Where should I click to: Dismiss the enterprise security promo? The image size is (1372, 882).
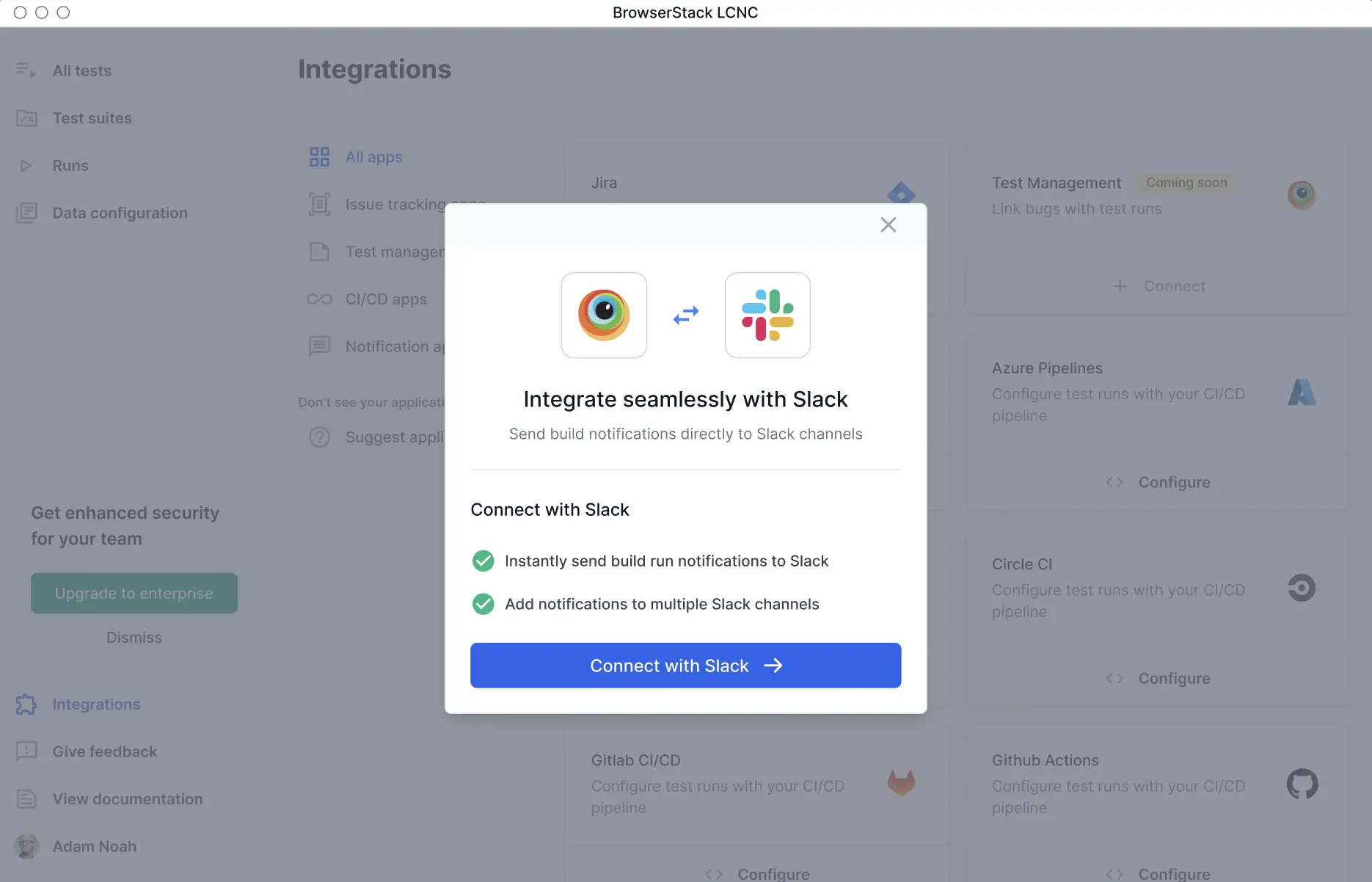134,638
